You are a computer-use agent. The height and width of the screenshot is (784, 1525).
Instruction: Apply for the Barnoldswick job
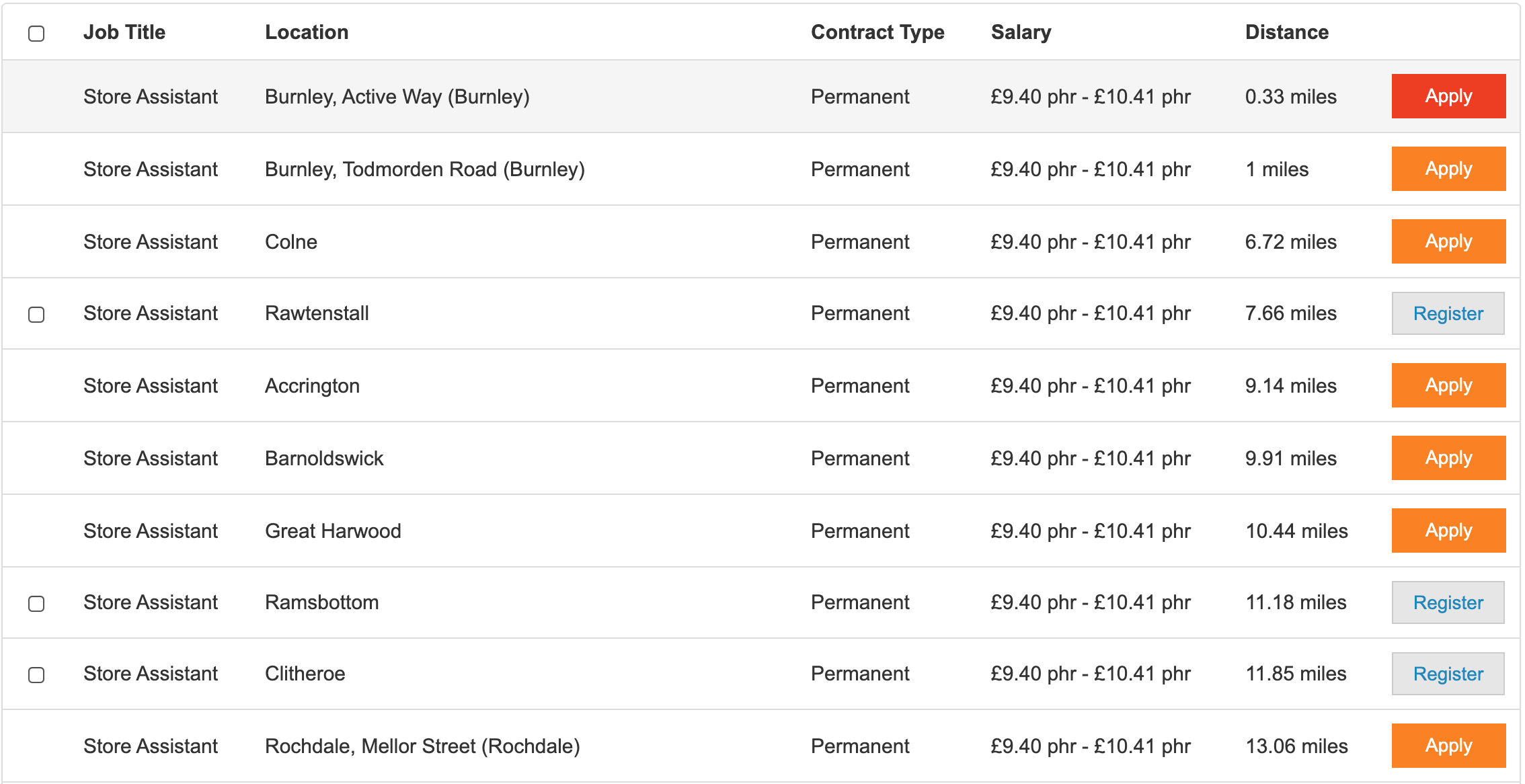coord(1448,458)
